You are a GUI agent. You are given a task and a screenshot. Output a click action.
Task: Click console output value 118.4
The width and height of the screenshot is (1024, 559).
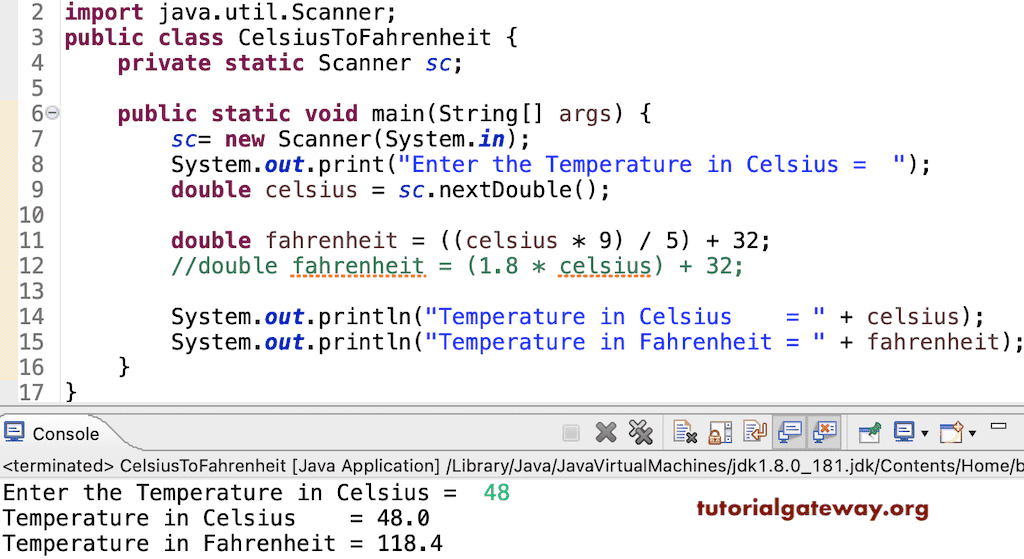pyautogui.click(x=409, y=543)
